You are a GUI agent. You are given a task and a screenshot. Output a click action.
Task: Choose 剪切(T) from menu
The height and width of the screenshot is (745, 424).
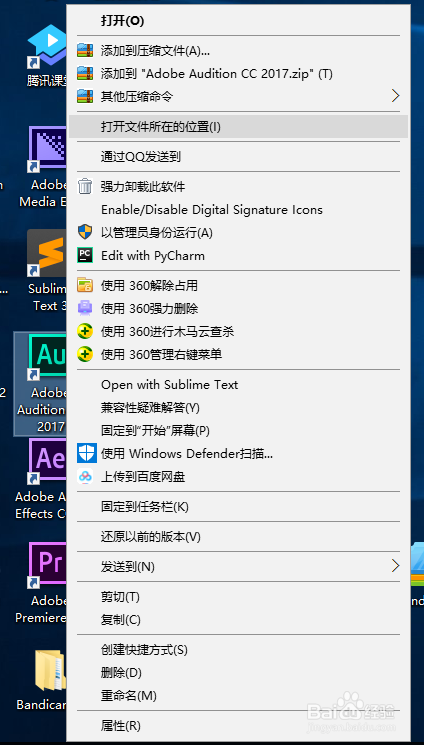(x=239, y=596)
